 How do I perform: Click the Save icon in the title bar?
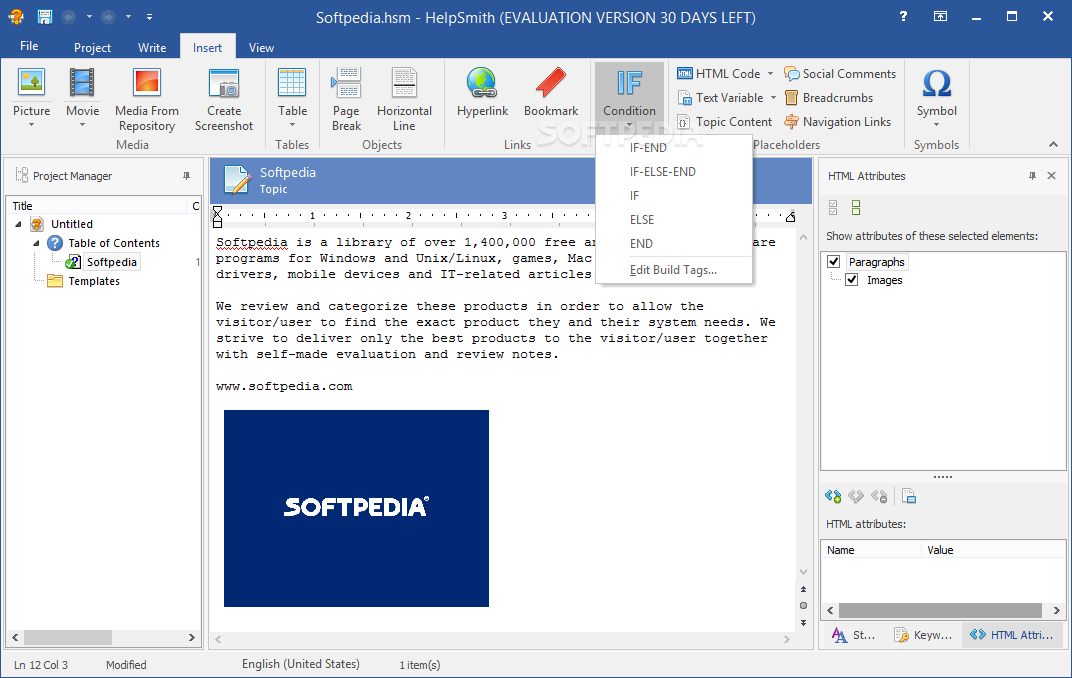coord(44,16)
